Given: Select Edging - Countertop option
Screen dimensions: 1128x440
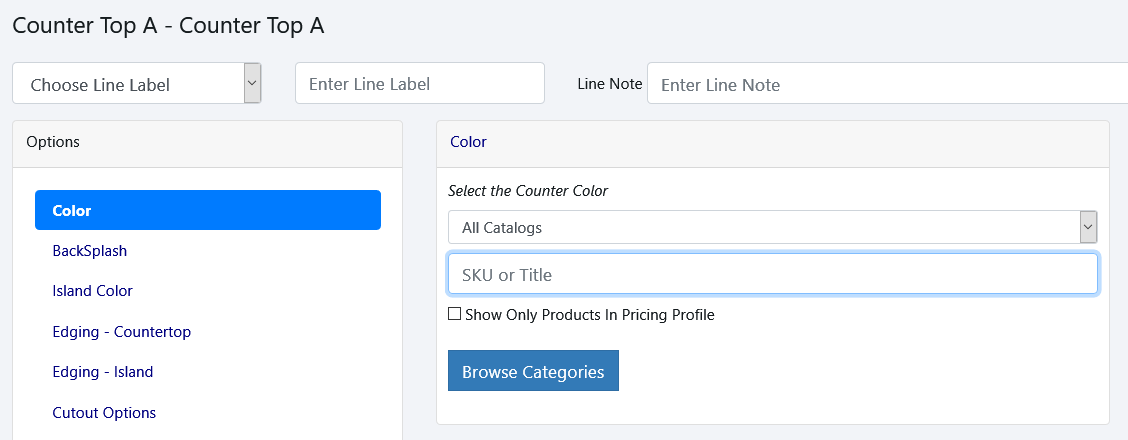Looking at the screenshot, I should click(x=122, y=332).
